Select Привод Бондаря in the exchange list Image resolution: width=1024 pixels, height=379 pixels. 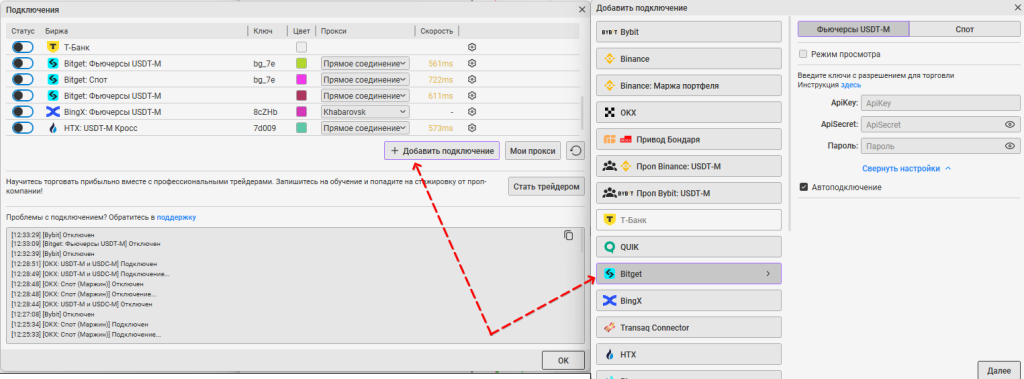tap(689, 139)
